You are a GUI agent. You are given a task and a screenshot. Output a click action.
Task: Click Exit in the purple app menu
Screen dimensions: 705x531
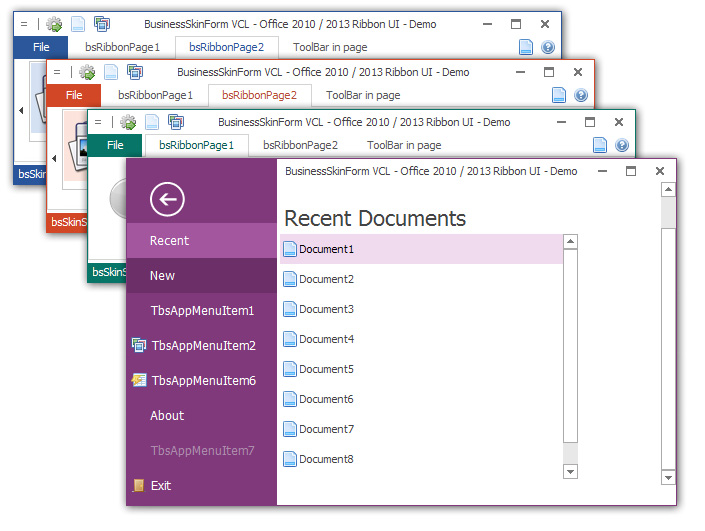pyautogui.click(x=201, y=486)
